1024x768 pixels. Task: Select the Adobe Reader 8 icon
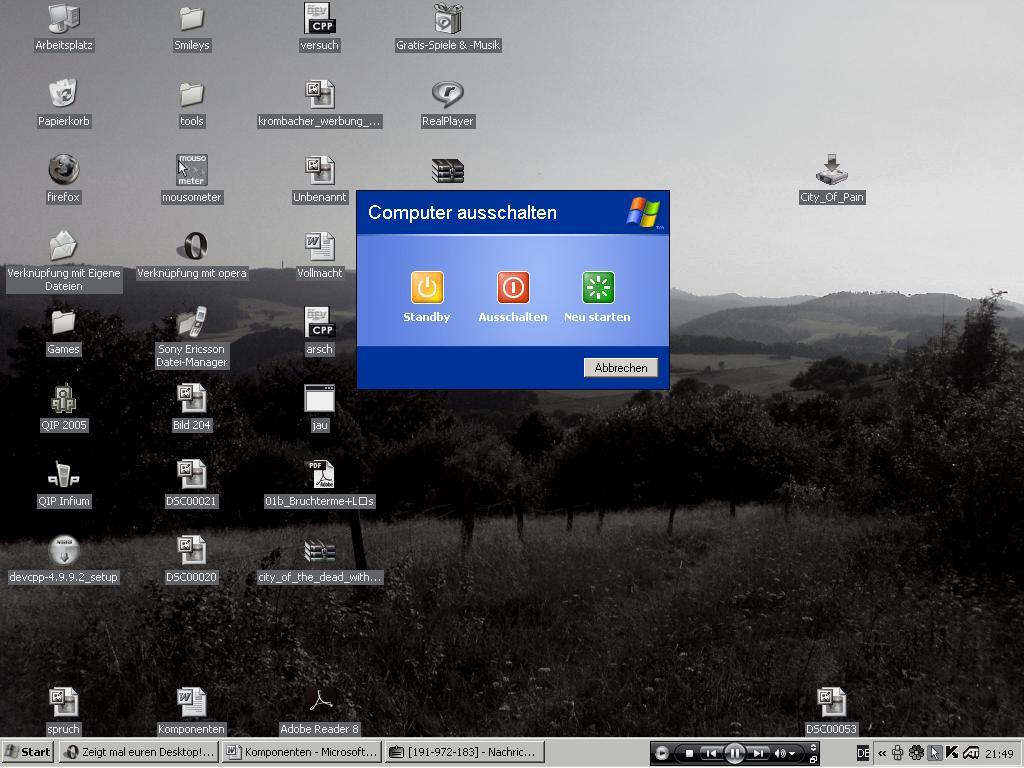[319, 703]
